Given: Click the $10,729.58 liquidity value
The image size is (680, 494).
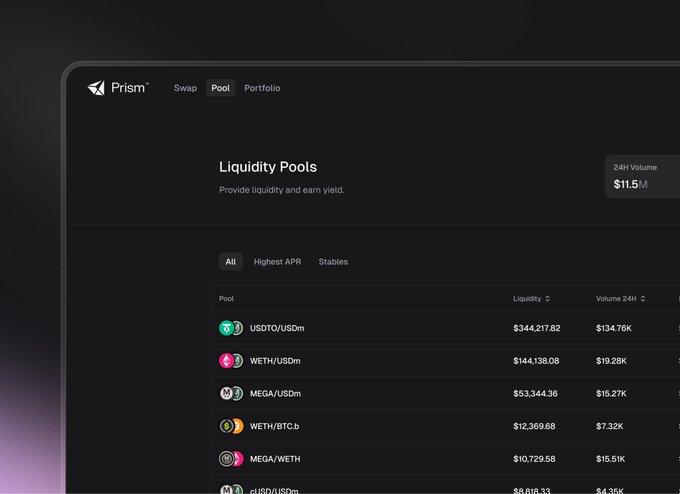Looking at the screenshot, I should click(534, 459).
